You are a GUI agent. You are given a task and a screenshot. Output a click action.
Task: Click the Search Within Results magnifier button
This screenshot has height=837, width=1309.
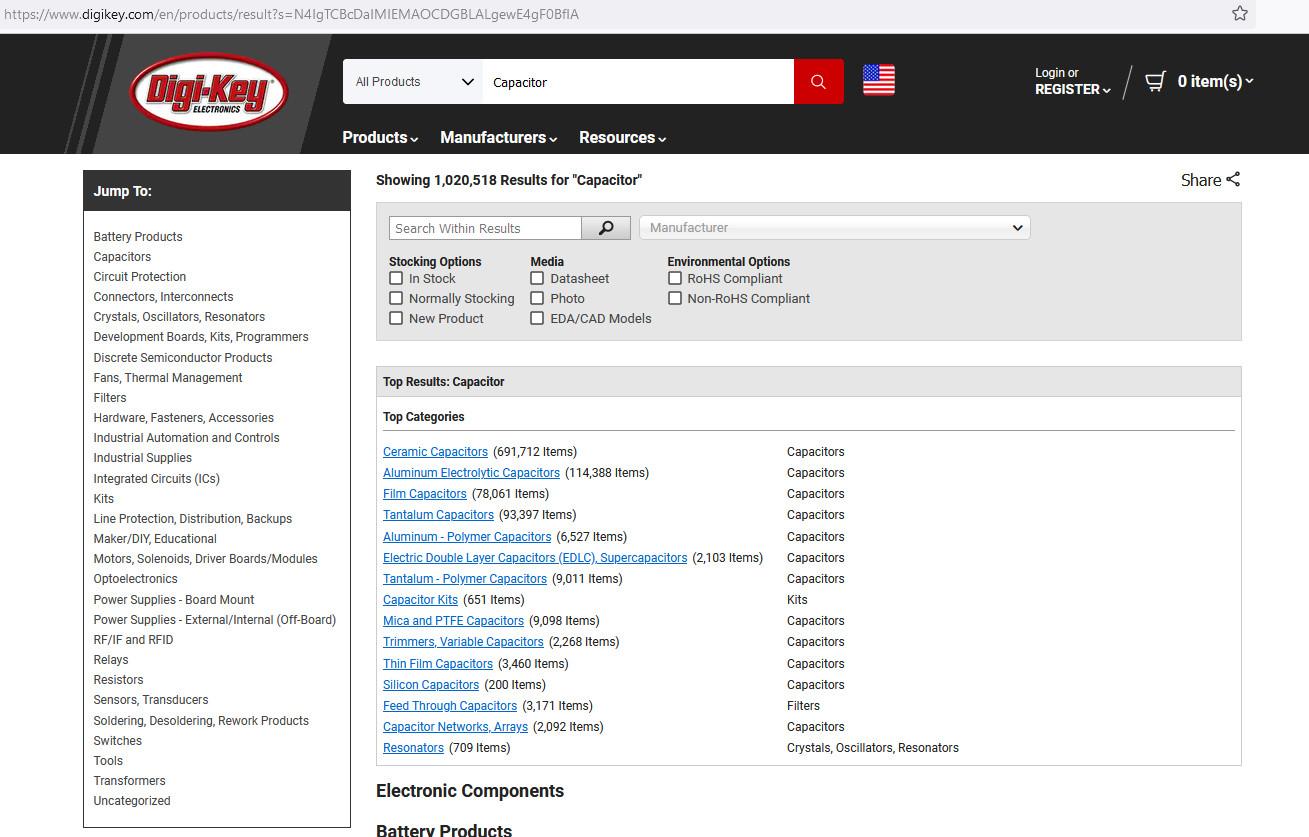click(606, 228)
